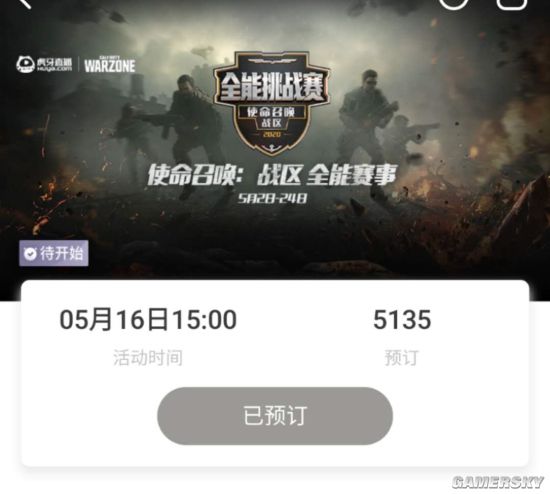Tap the 预订 label under 5135

click(x=402, y=358)
